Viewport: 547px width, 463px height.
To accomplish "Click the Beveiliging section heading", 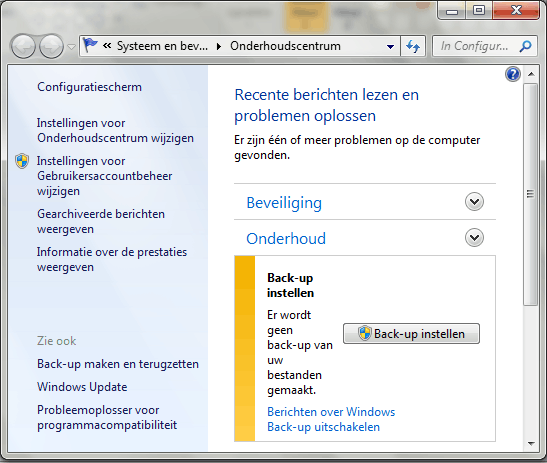I will tap(284, 203).
